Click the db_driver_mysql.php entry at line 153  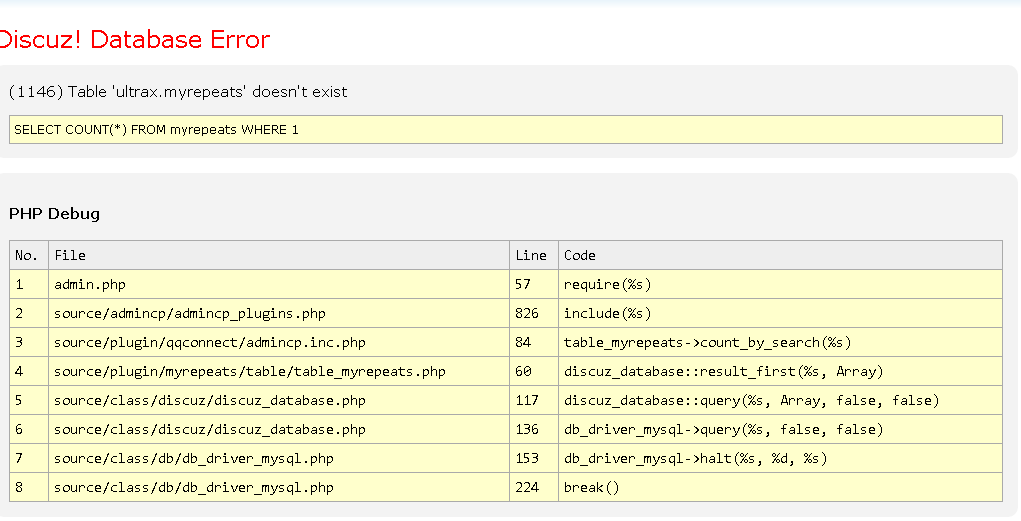click(194, 459)
